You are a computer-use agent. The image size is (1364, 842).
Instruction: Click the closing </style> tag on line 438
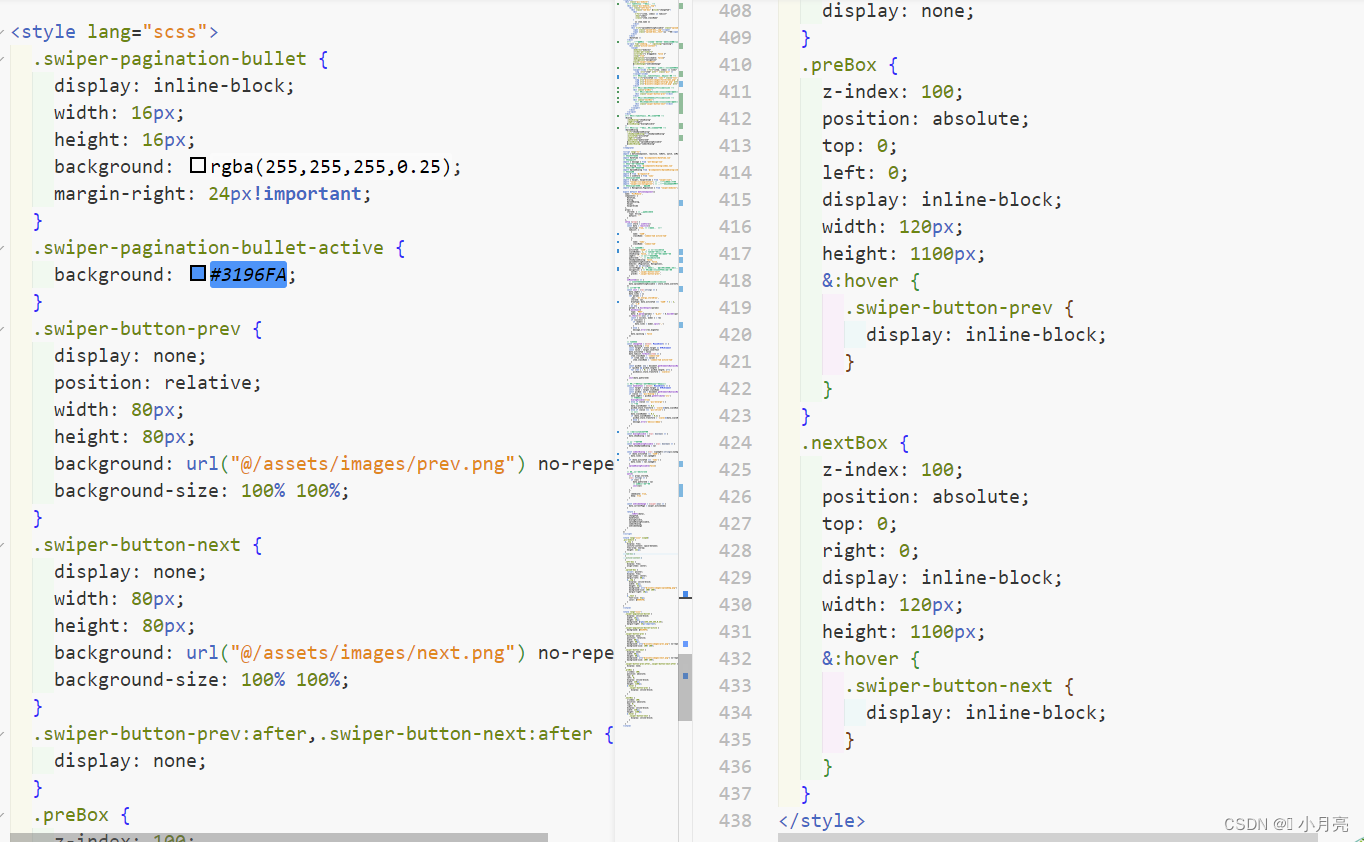[822, 821]
